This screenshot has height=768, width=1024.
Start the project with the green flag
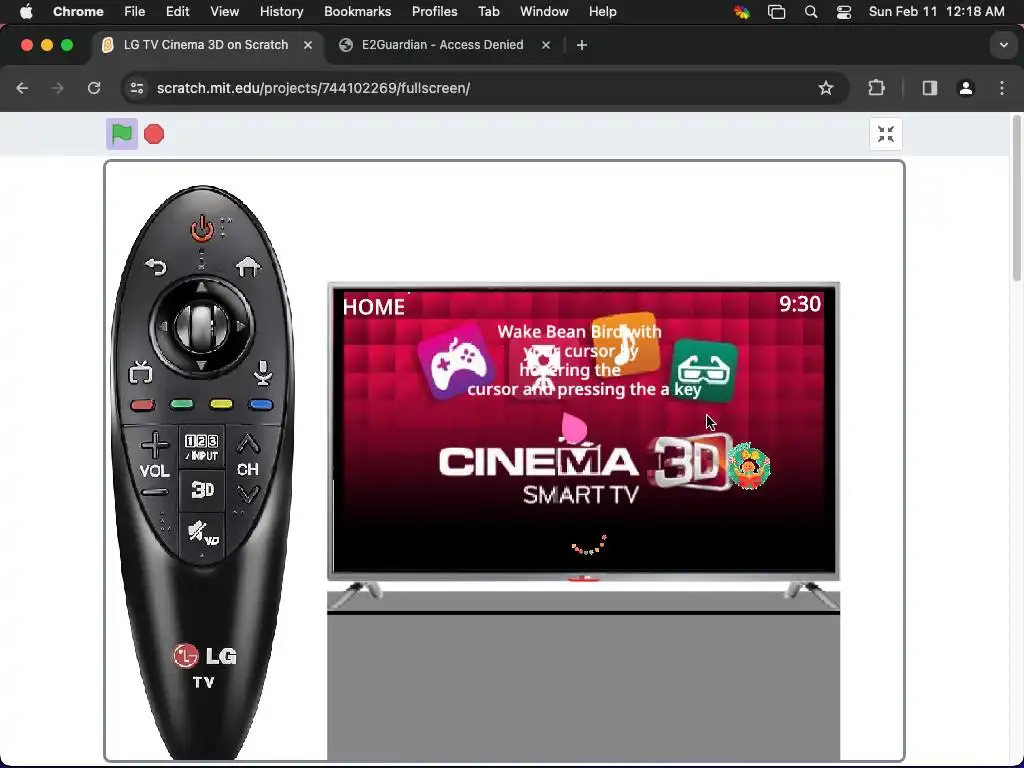121,134
